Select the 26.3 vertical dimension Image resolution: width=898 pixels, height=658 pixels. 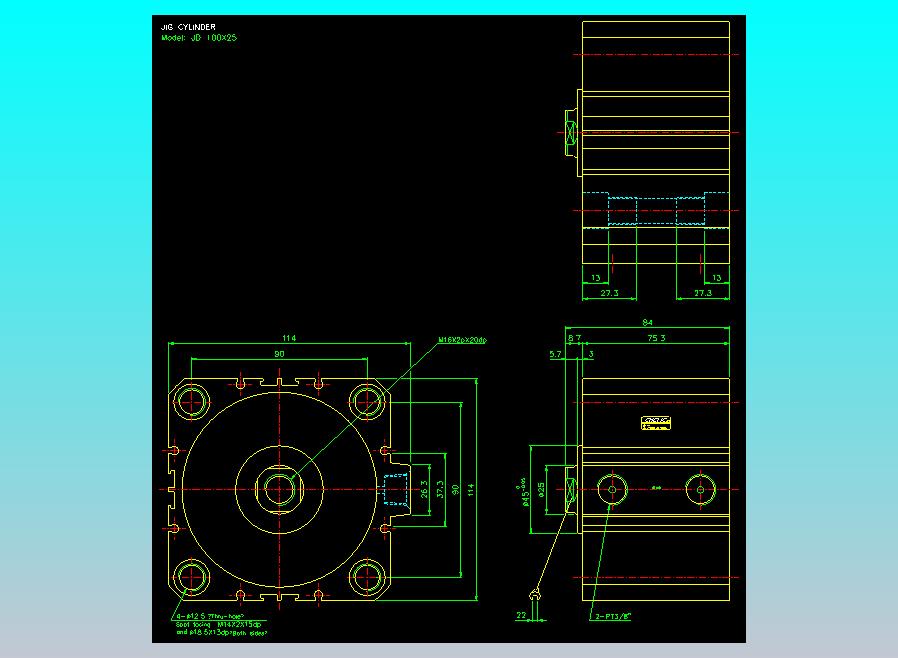pyautogui.click(x=424, y=490)
